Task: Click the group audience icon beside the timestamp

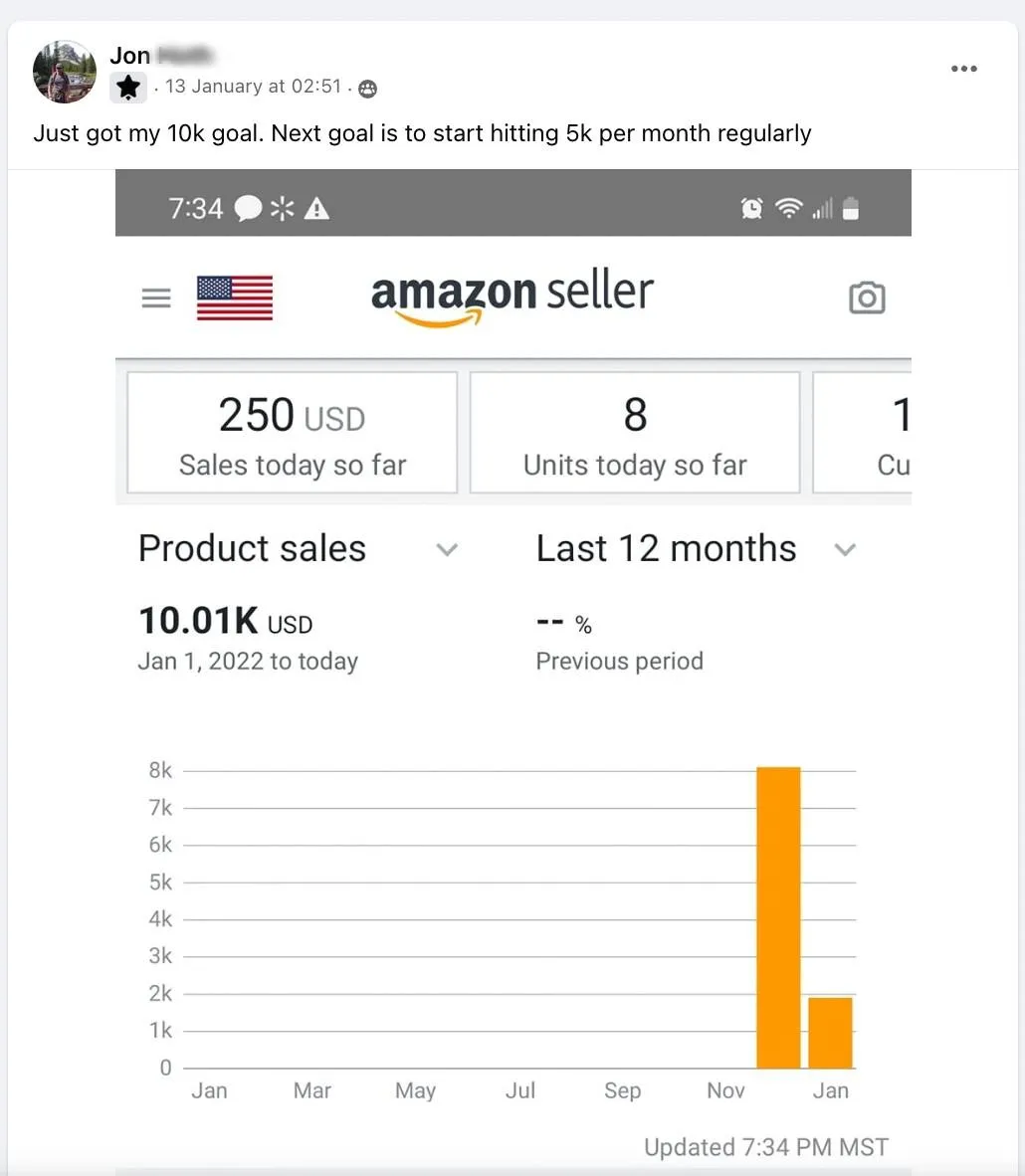Action: coord(367,89)
